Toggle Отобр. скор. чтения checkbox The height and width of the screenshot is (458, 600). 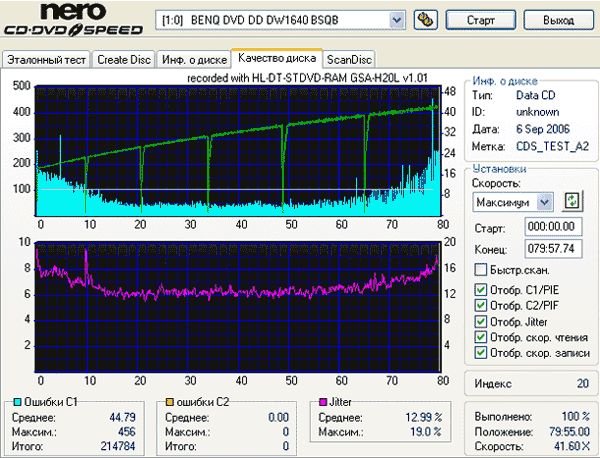[480, 337]
